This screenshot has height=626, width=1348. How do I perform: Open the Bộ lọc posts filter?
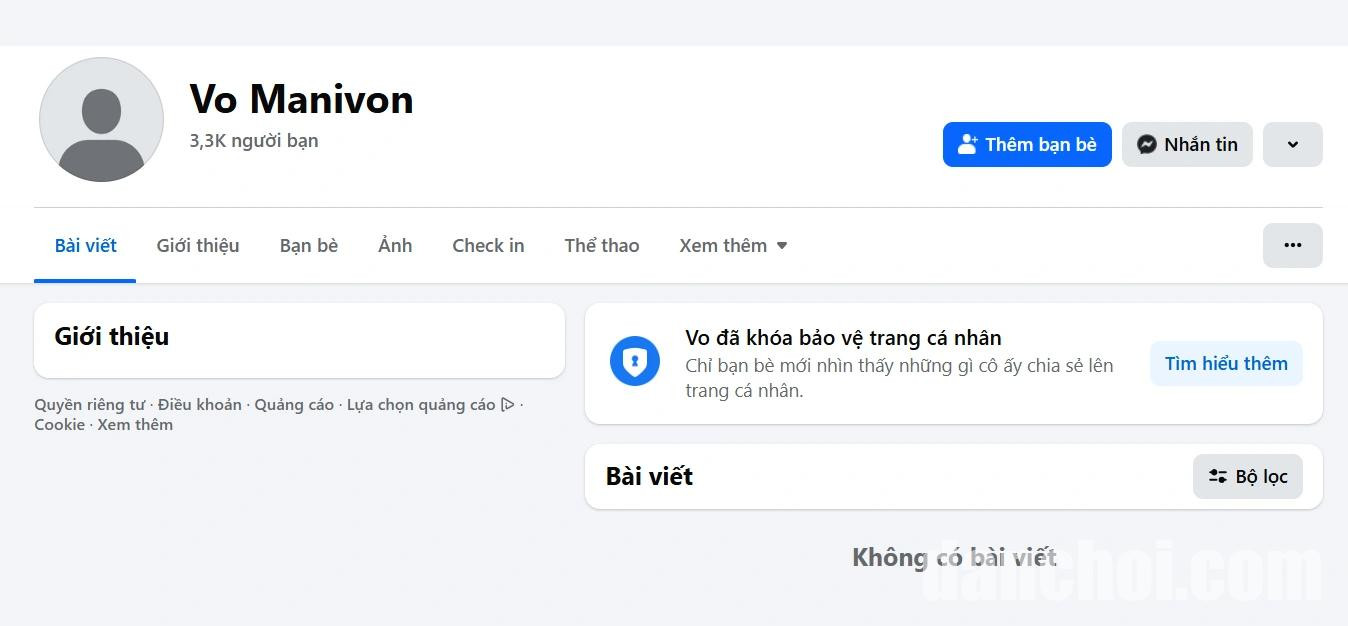click(1247, 477)
